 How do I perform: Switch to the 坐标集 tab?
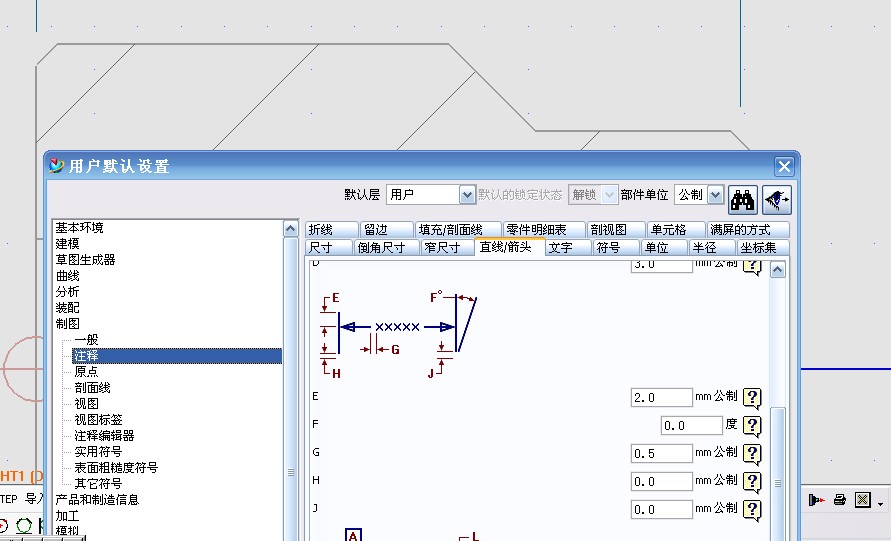[763, 248]
